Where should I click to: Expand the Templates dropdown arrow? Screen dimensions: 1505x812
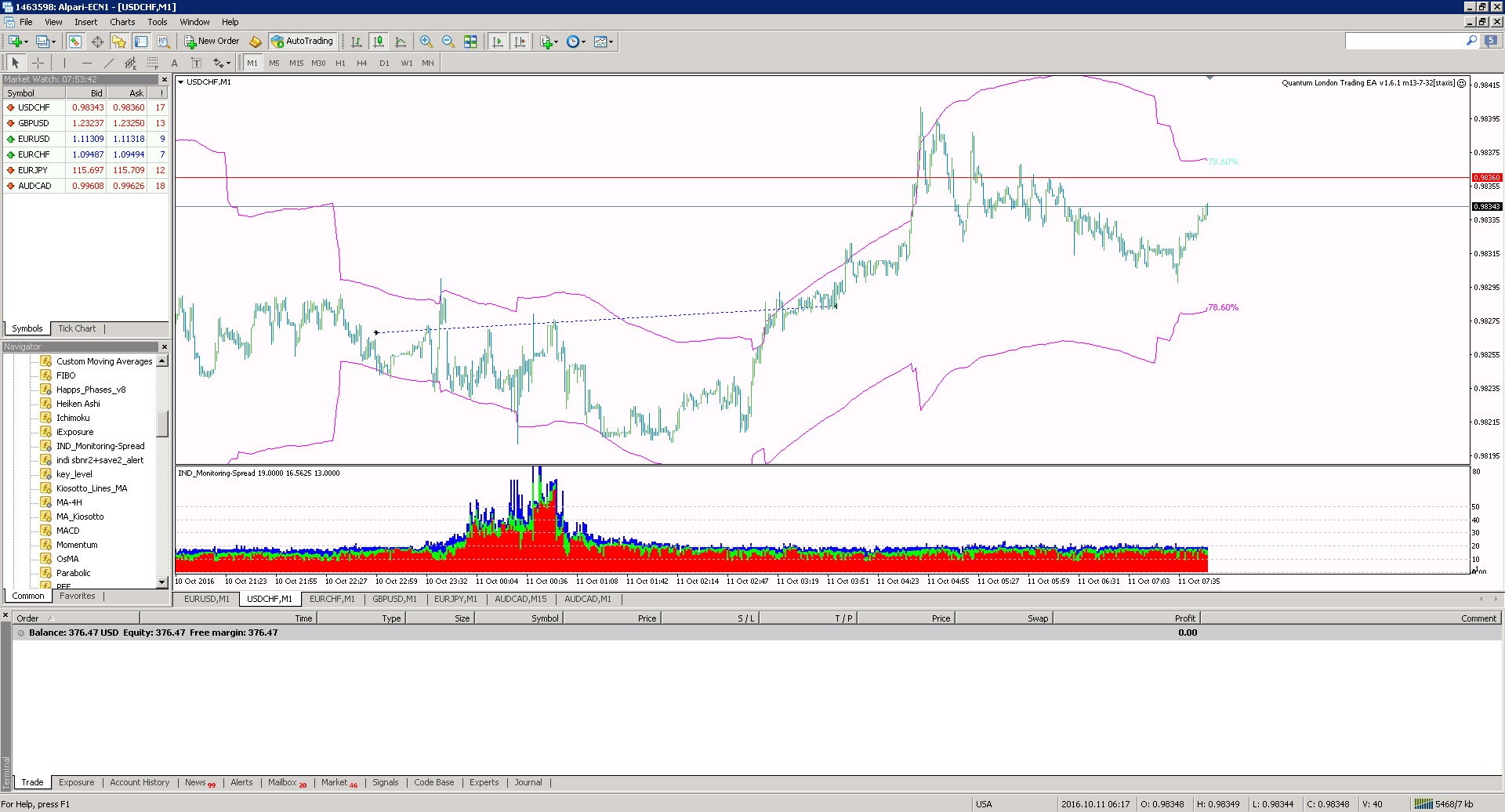tap(611, 42)
